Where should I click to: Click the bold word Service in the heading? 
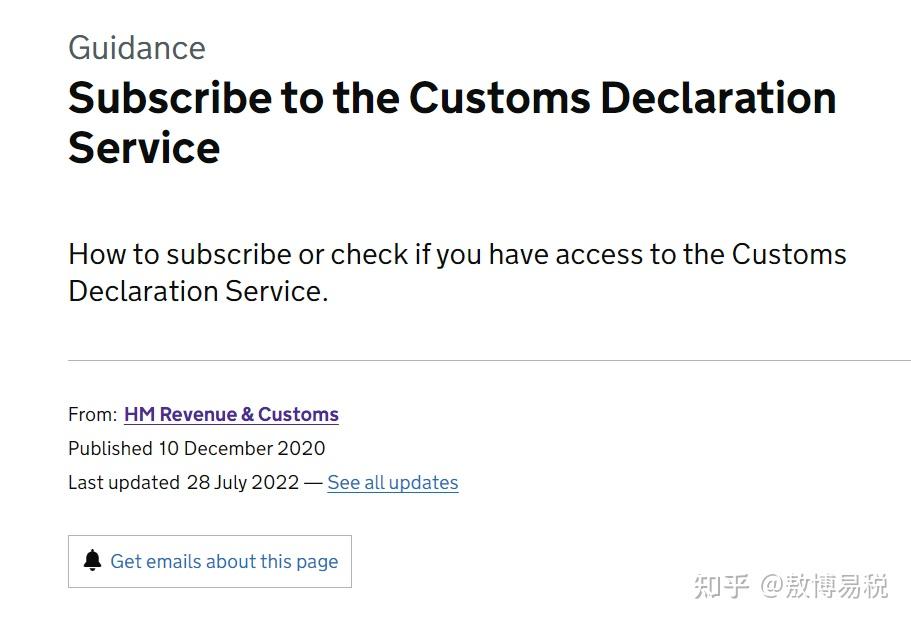tap(144, 148)
